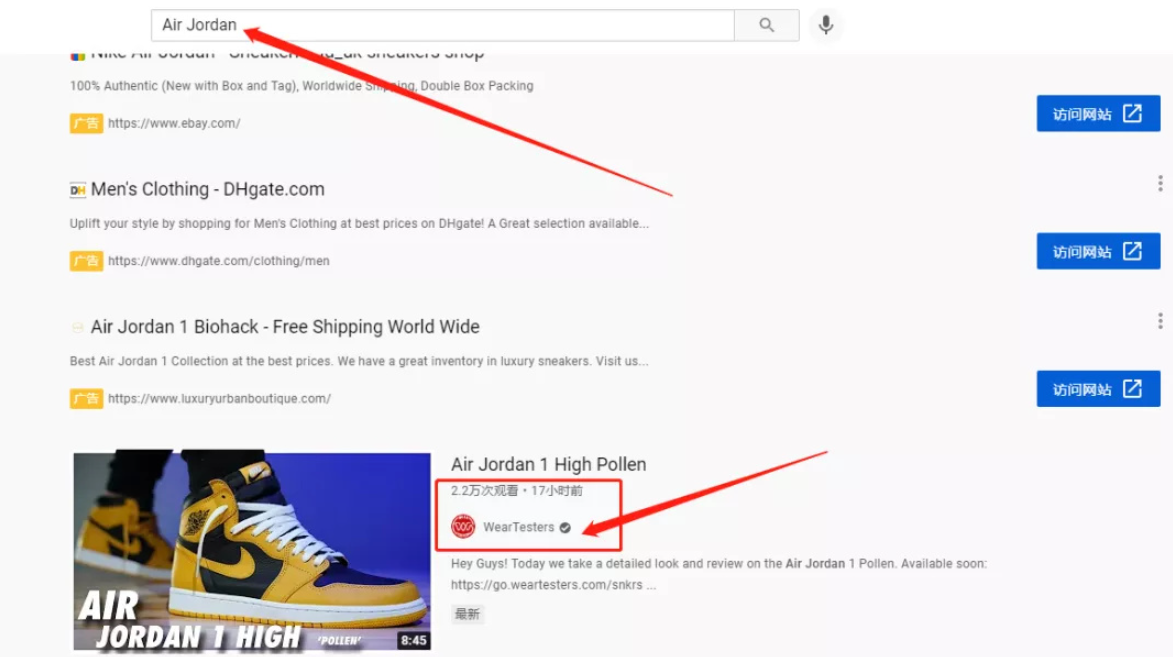Click the external-link icon on eBay's visit button
The width and height of the screenshot is (1173, 657).
pos(1132,114)
